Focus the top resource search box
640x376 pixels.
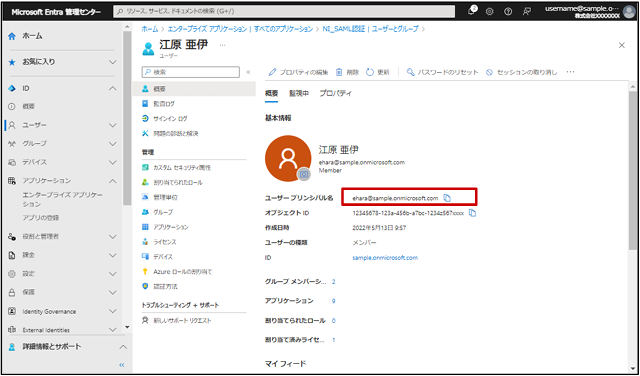(x=284, y=11)
